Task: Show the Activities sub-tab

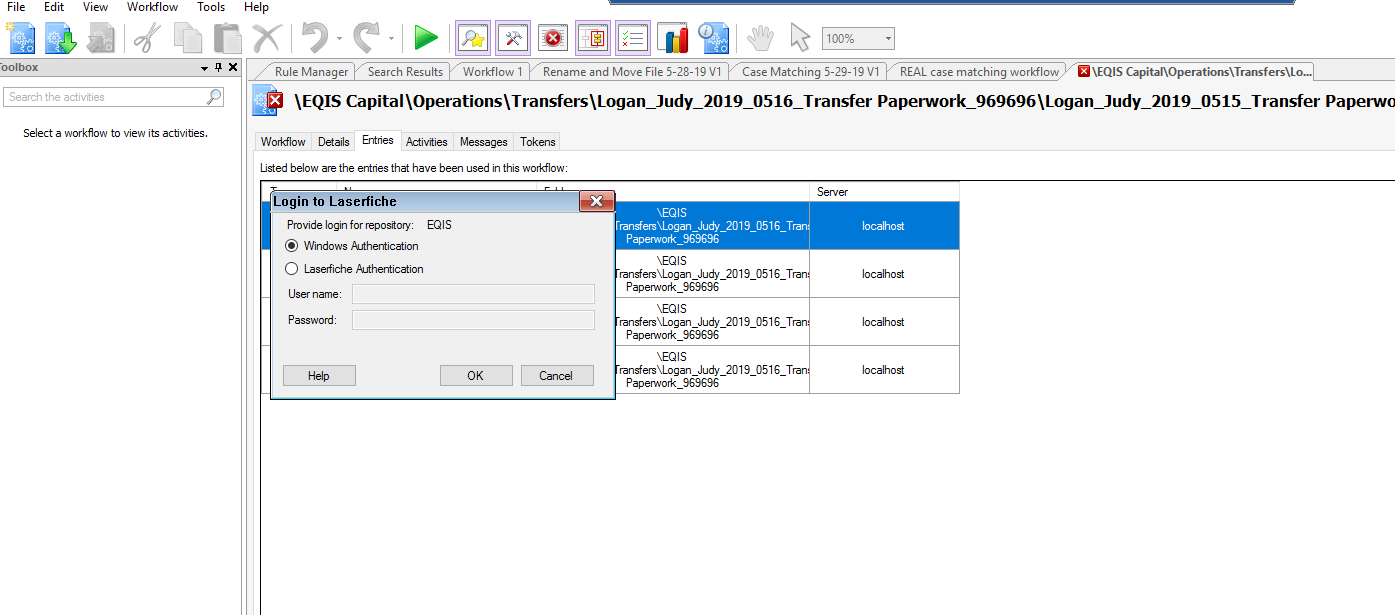Action: (x=427, y=142)
